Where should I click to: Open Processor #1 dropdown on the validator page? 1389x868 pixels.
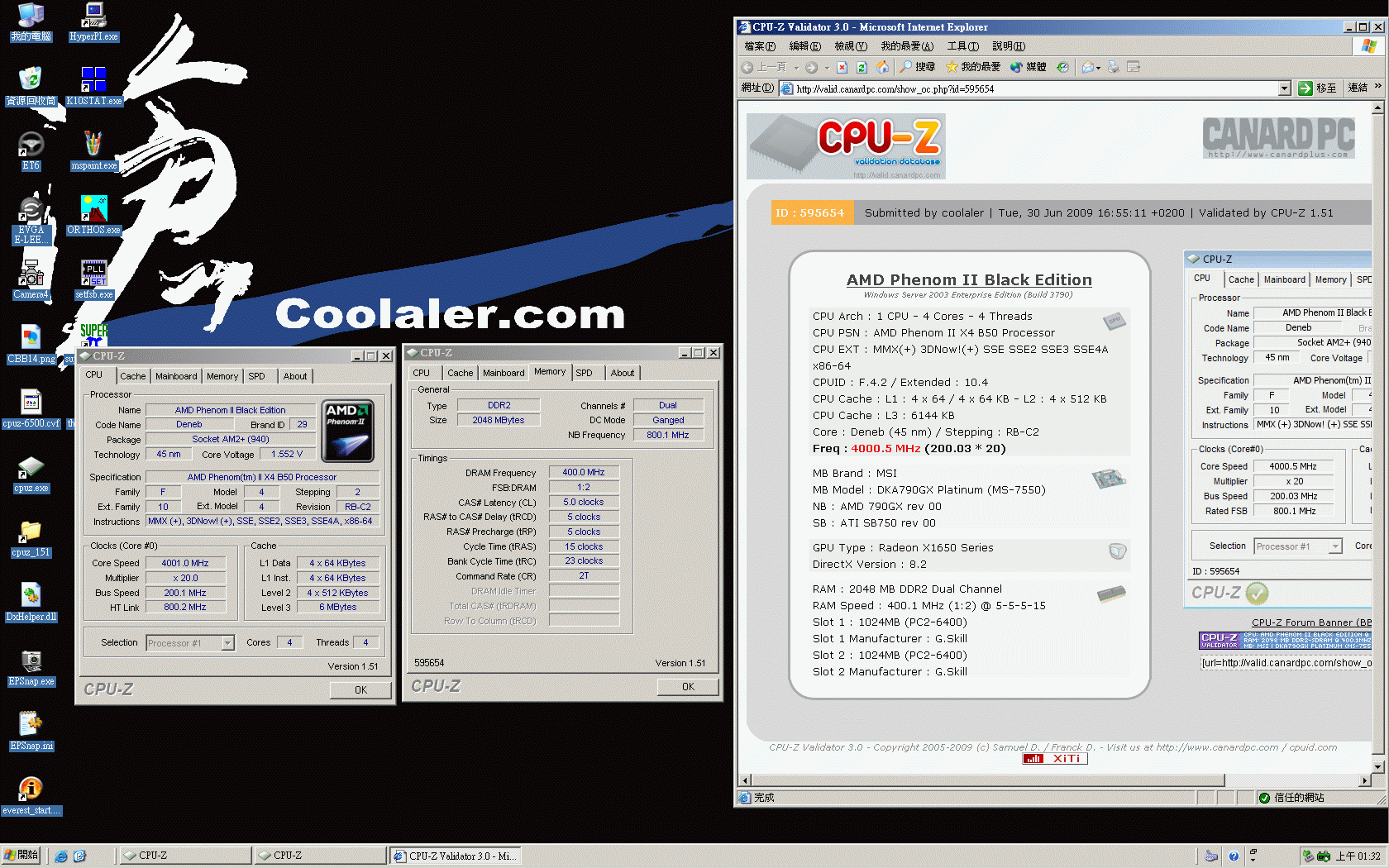pyautogui.click(x=1334, y=546)
